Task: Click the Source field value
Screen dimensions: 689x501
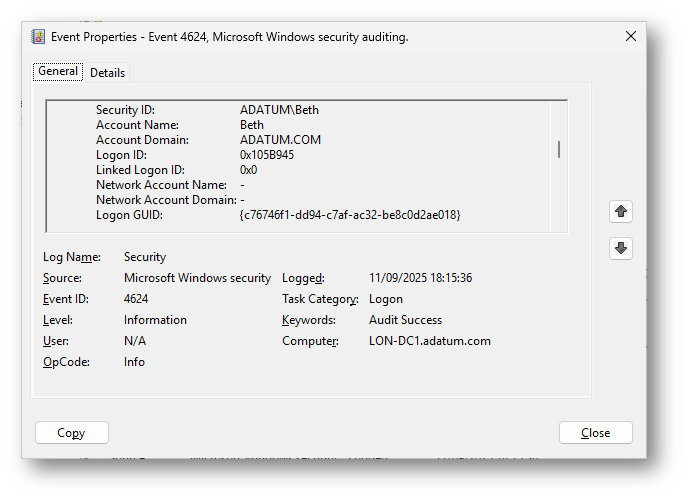Action: (x=197, y=278)
